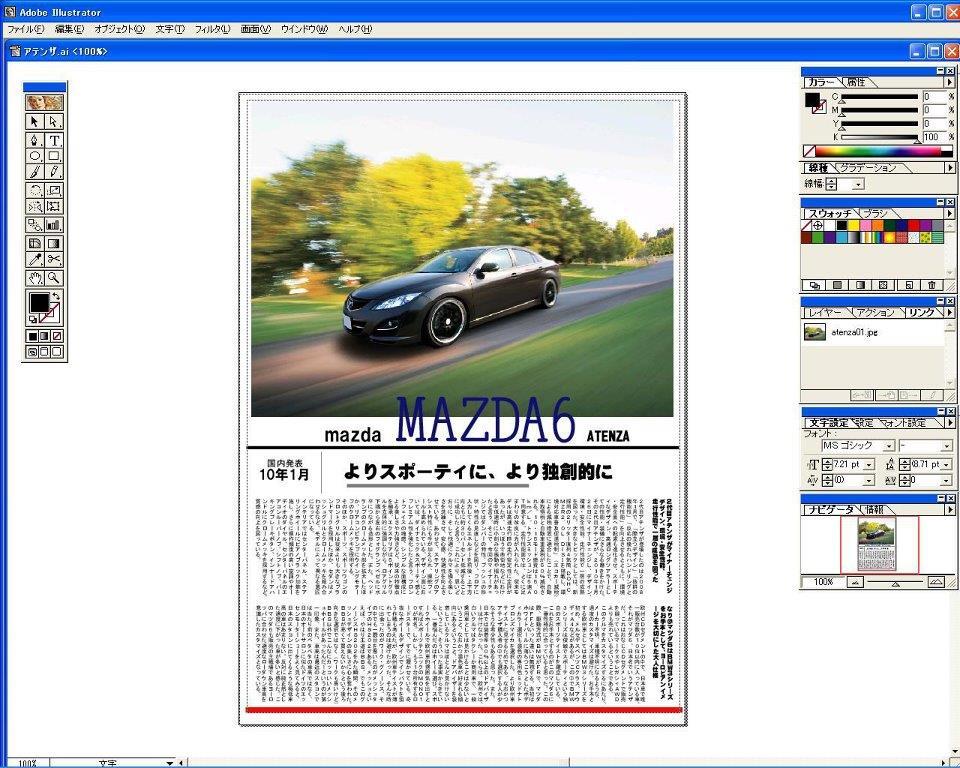
Task: Switch to standard screen mode
Action: point(32,352)
